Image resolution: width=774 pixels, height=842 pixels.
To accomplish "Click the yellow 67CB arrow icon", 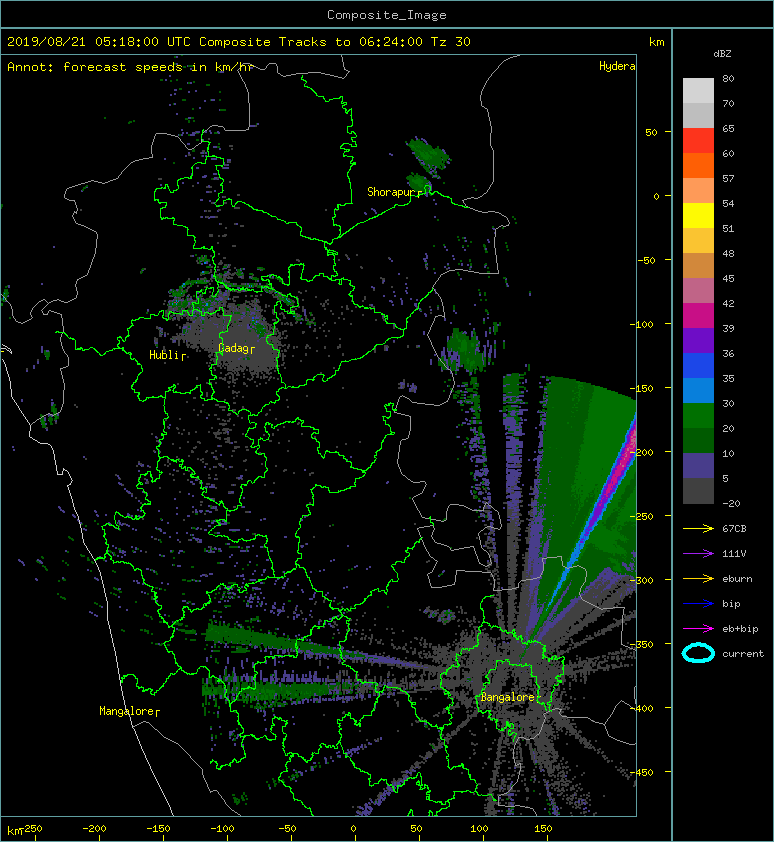I will tap(698, 528).
